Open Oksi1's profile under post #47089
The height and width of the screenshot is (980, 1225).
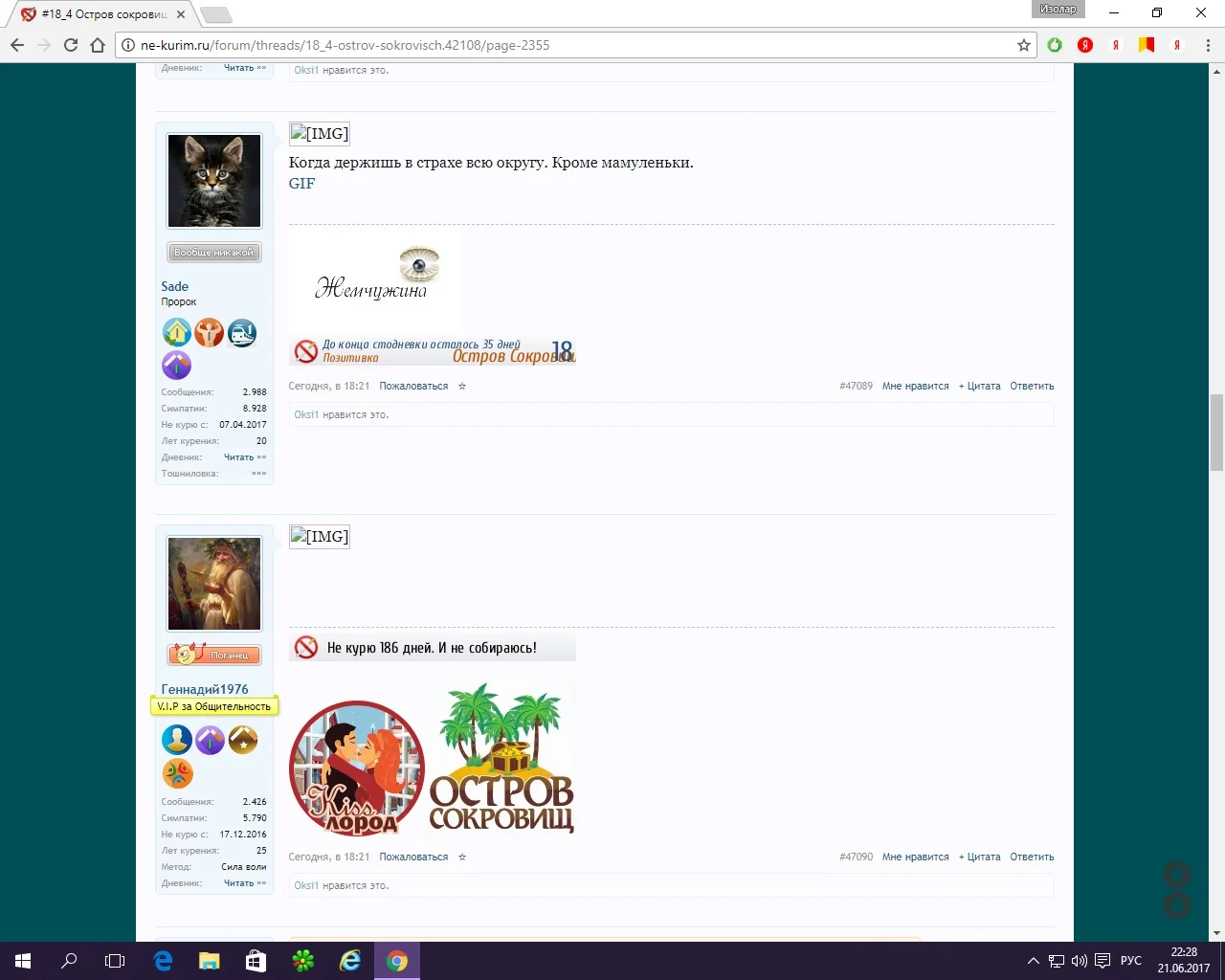click(x=306, y=415)
